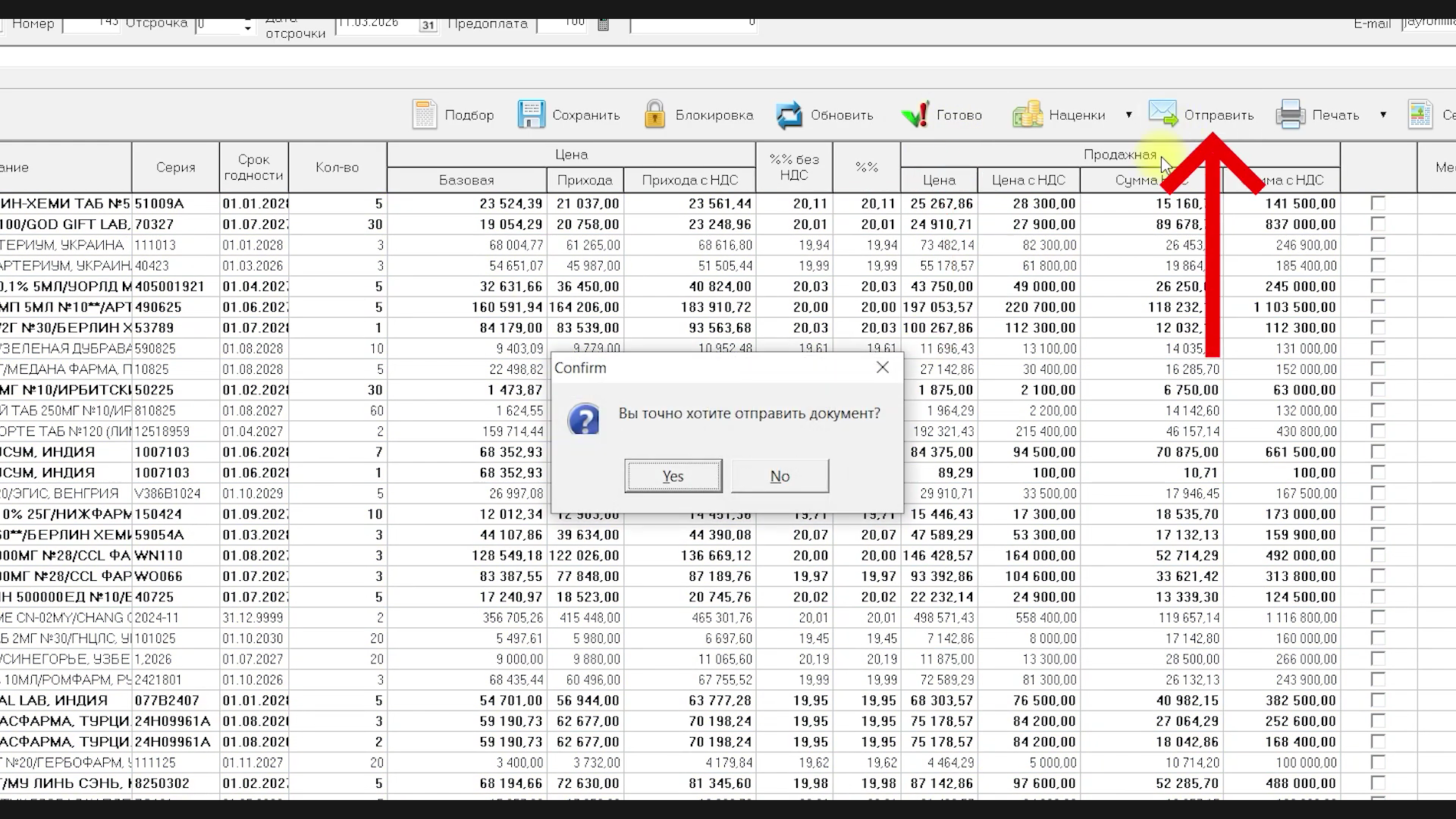Image resolution: width=1456 pixels, height=819 pixels.
Task: Close the Confirm dialog with X
Action: 883,367
